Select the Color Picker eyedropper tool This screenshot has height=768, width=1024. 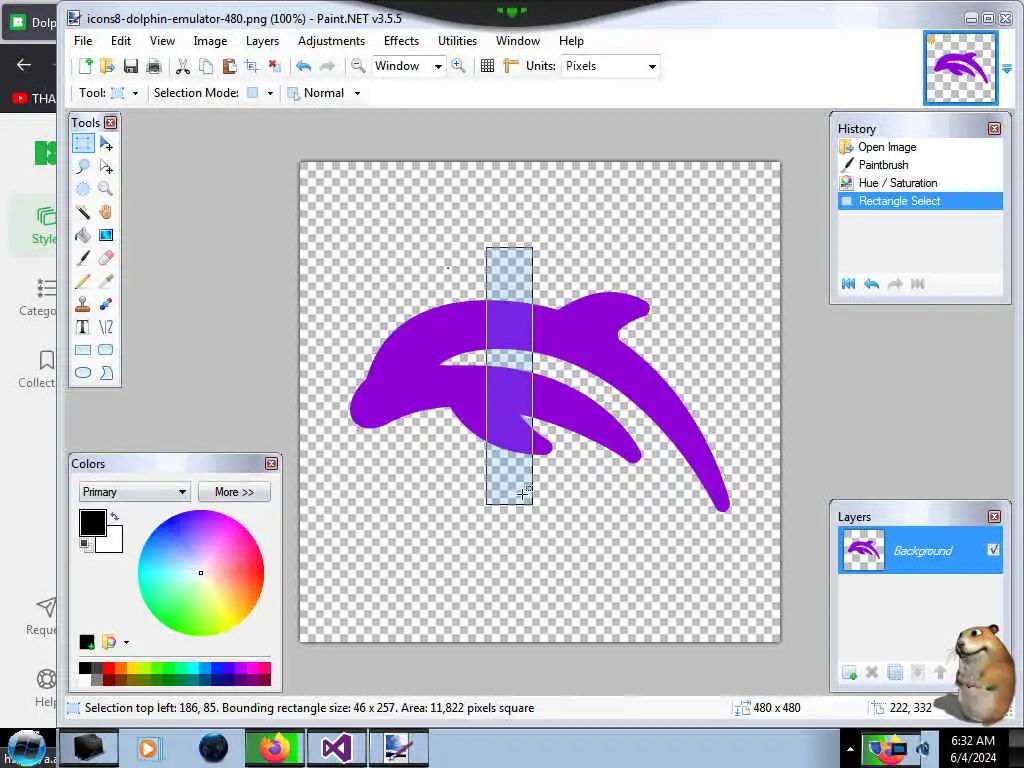(x=106, y=281)
